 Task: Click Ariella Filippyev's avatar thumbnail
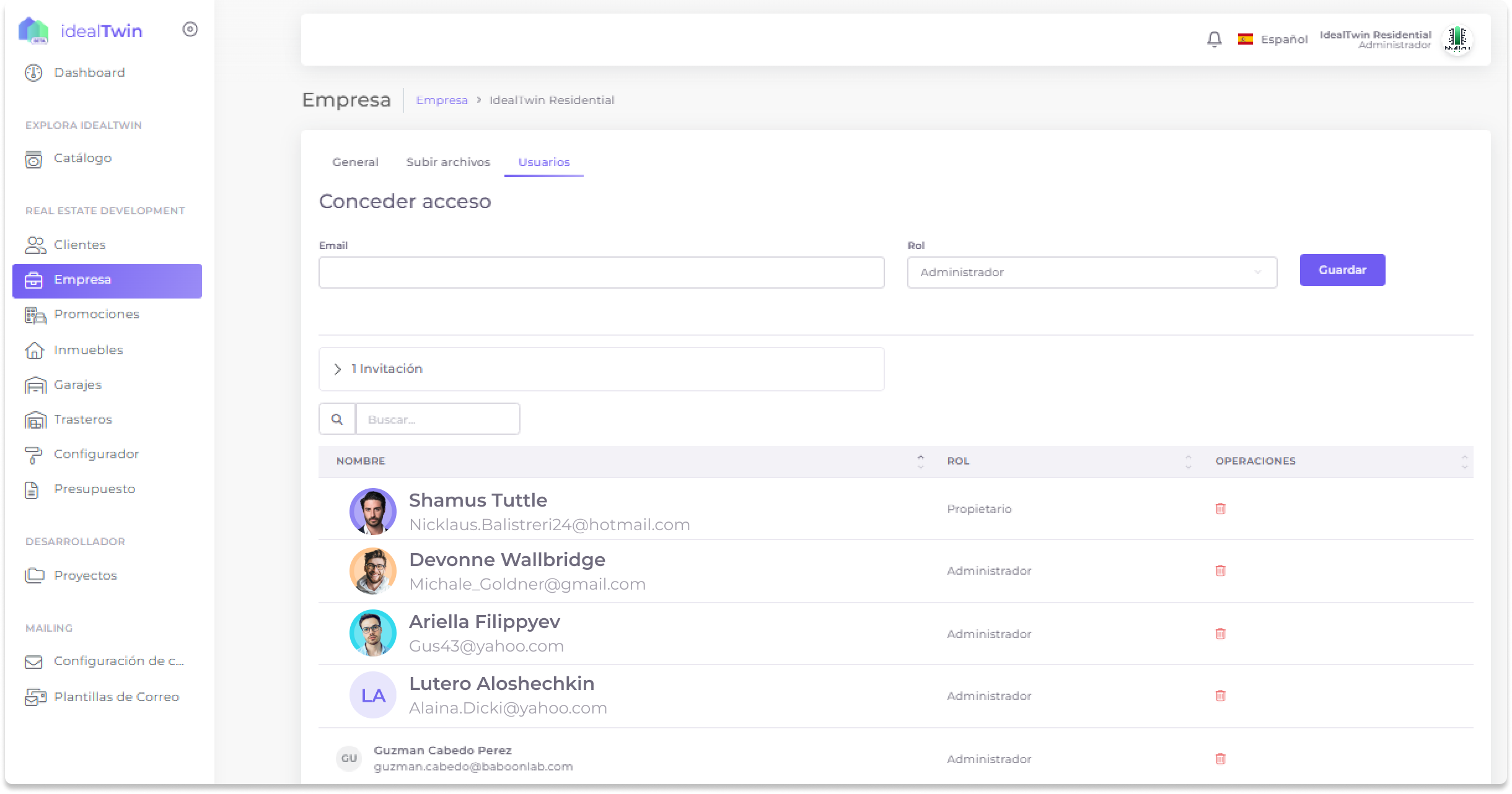pos(372,633)
